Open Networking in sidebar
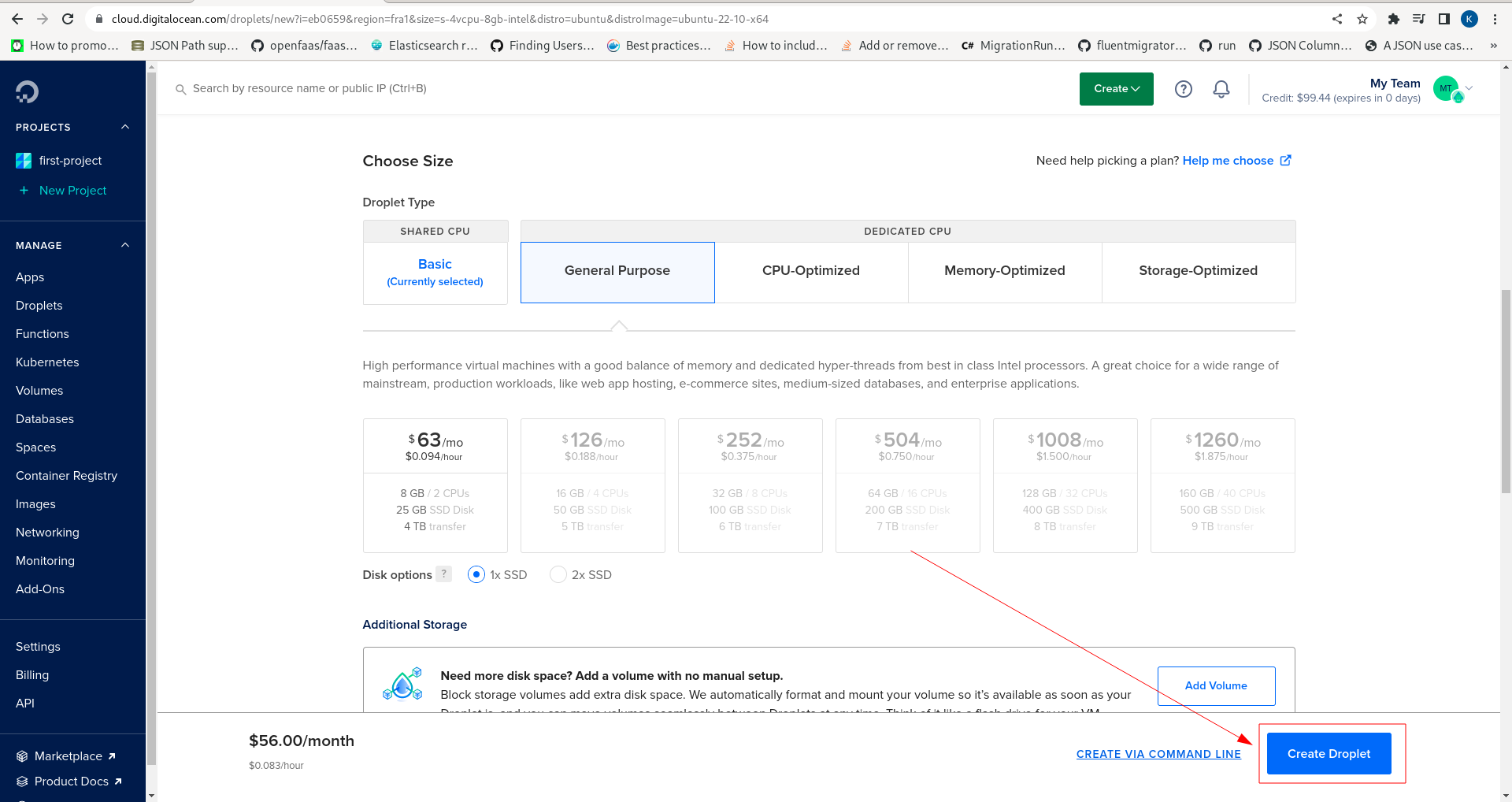The image size is (1512, 802). tap(47, 533)
